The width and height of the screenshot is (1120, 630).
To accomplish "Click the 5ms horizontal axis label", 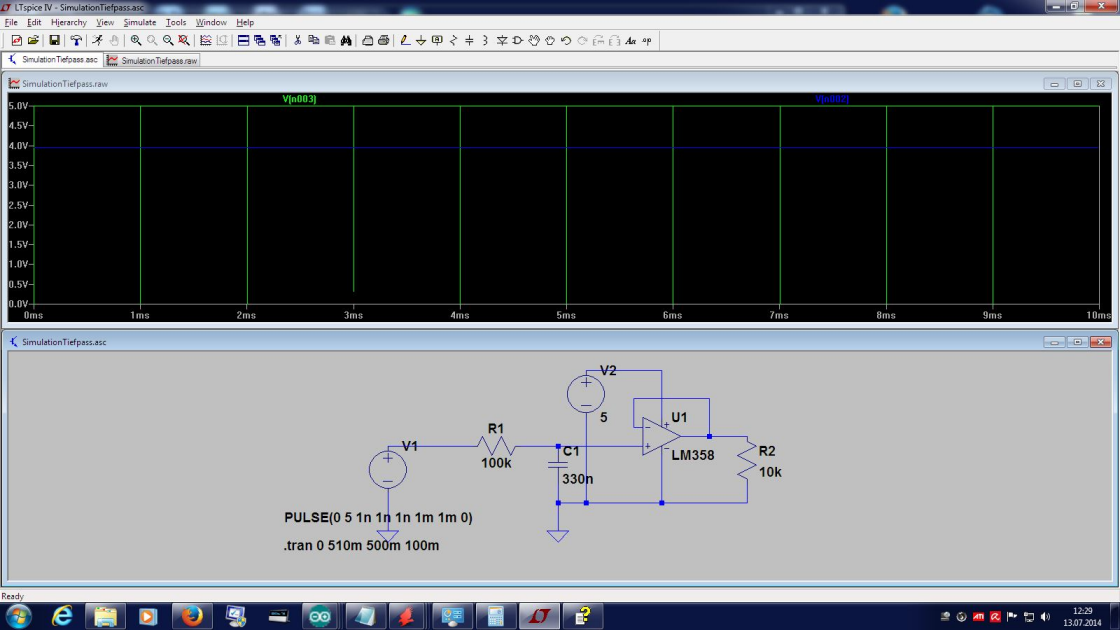I will [566, 315].
